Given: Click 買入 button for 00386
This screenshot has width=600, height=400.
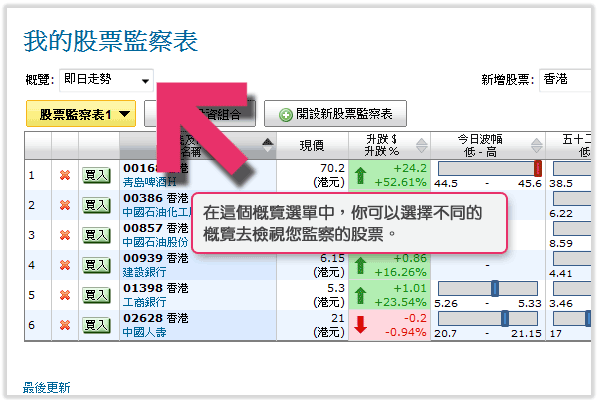Looking at the screenshot, I should (x=96, y=205).
